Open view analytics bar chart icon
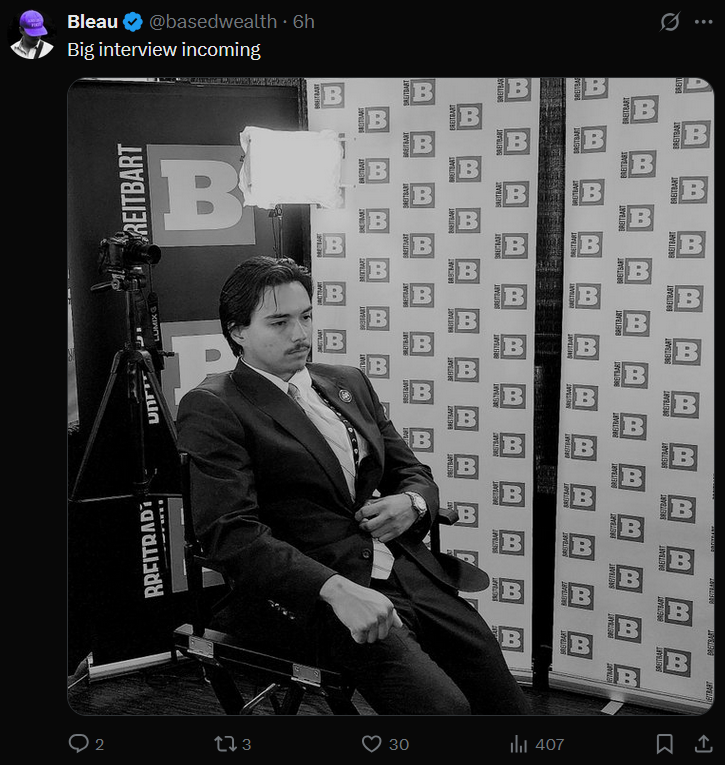 coord(519,744)
